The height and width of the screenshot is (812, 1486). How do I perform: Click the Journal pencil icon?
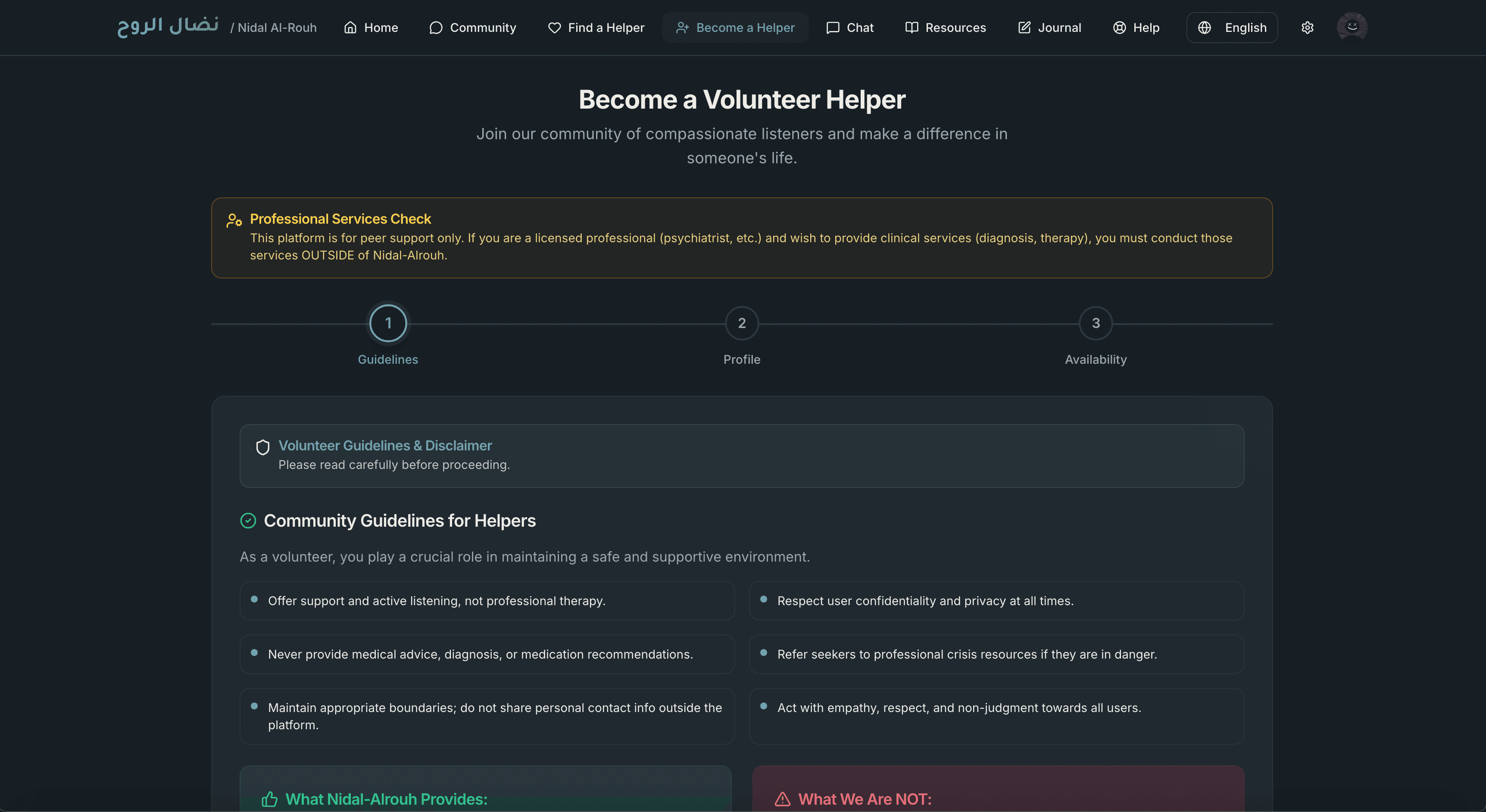click(x=1024, y=28)
